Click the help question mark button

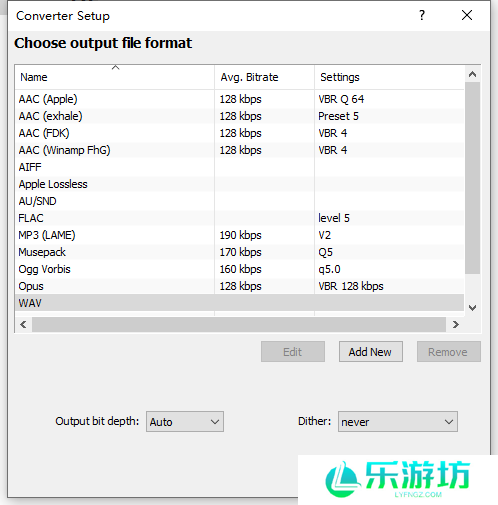422,15
